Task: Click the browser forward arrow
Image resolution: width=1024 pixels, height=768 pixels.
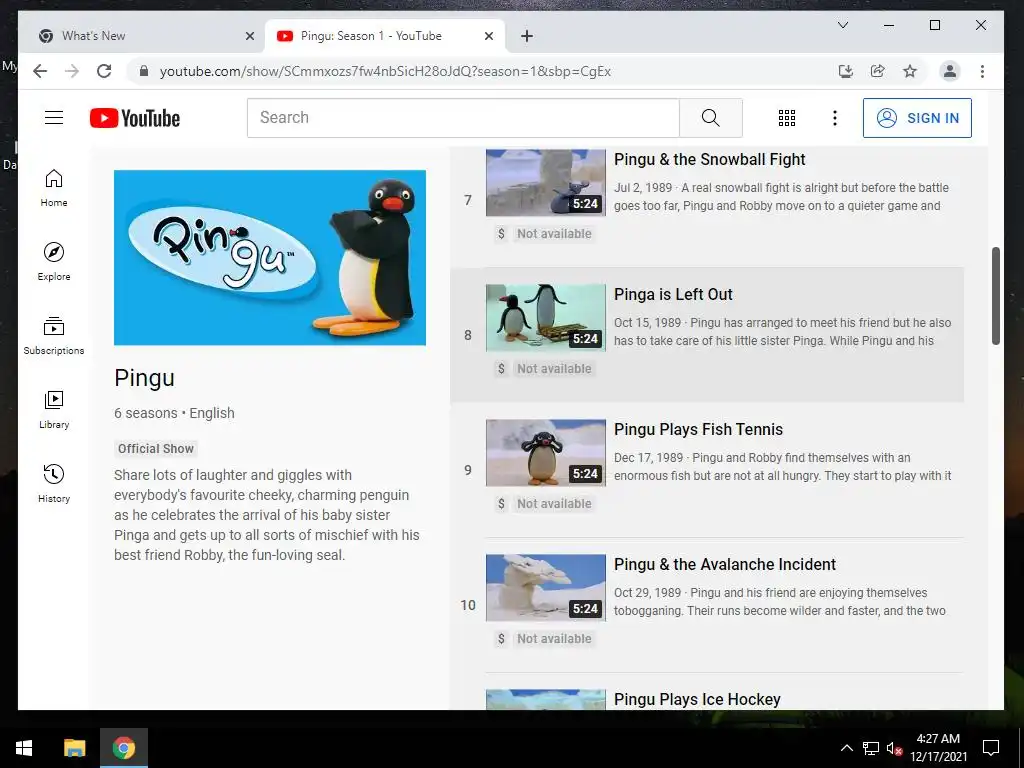Action: click(x=72, y=71)
